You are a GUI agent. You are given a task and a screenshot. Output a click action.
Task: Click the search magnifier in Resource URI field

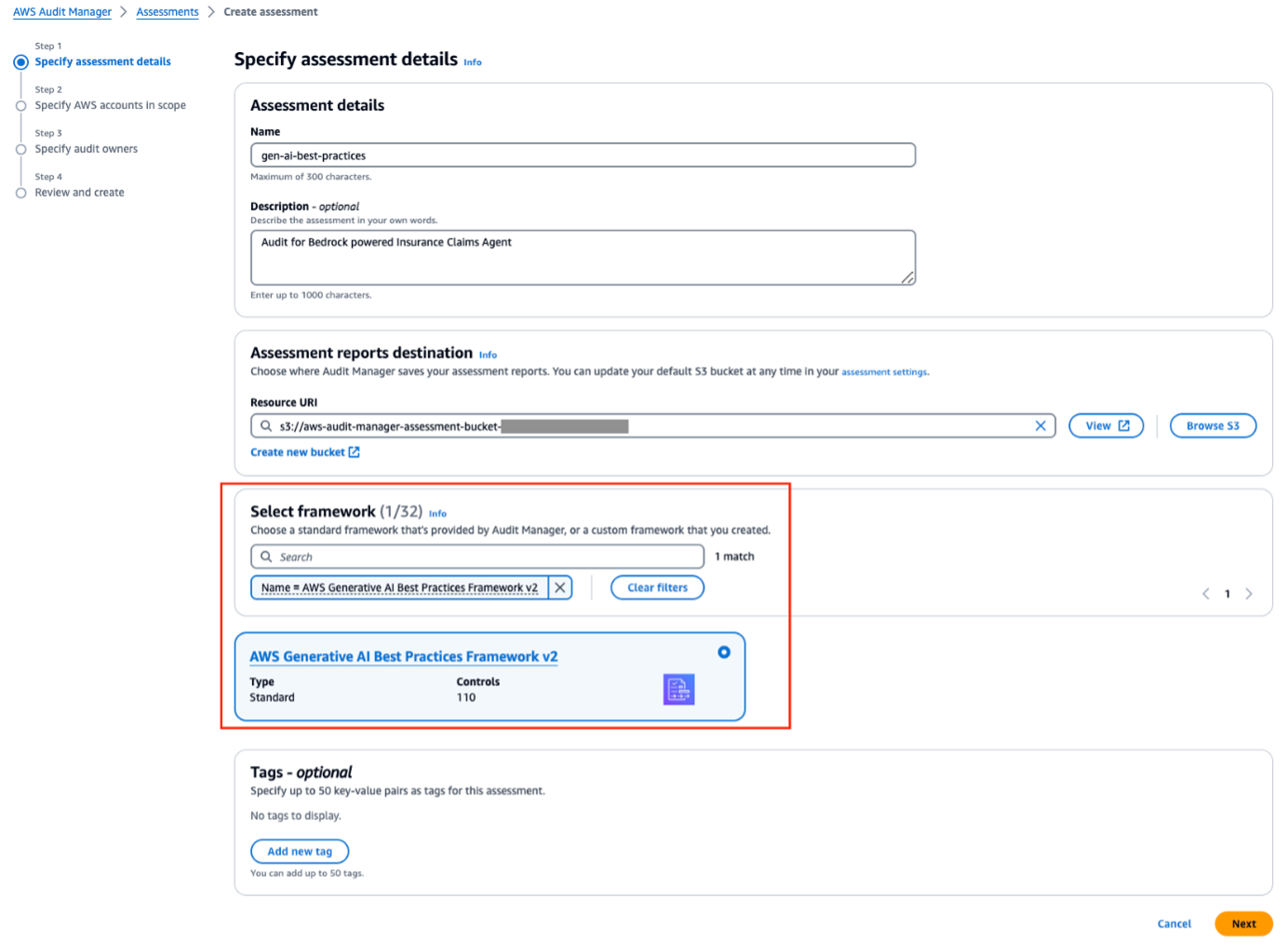[265, 425]
